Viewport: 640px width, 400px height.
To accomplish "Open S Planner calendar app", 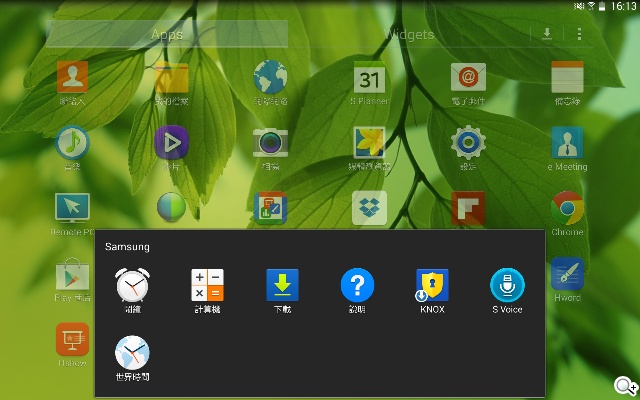I will [369, 77].
